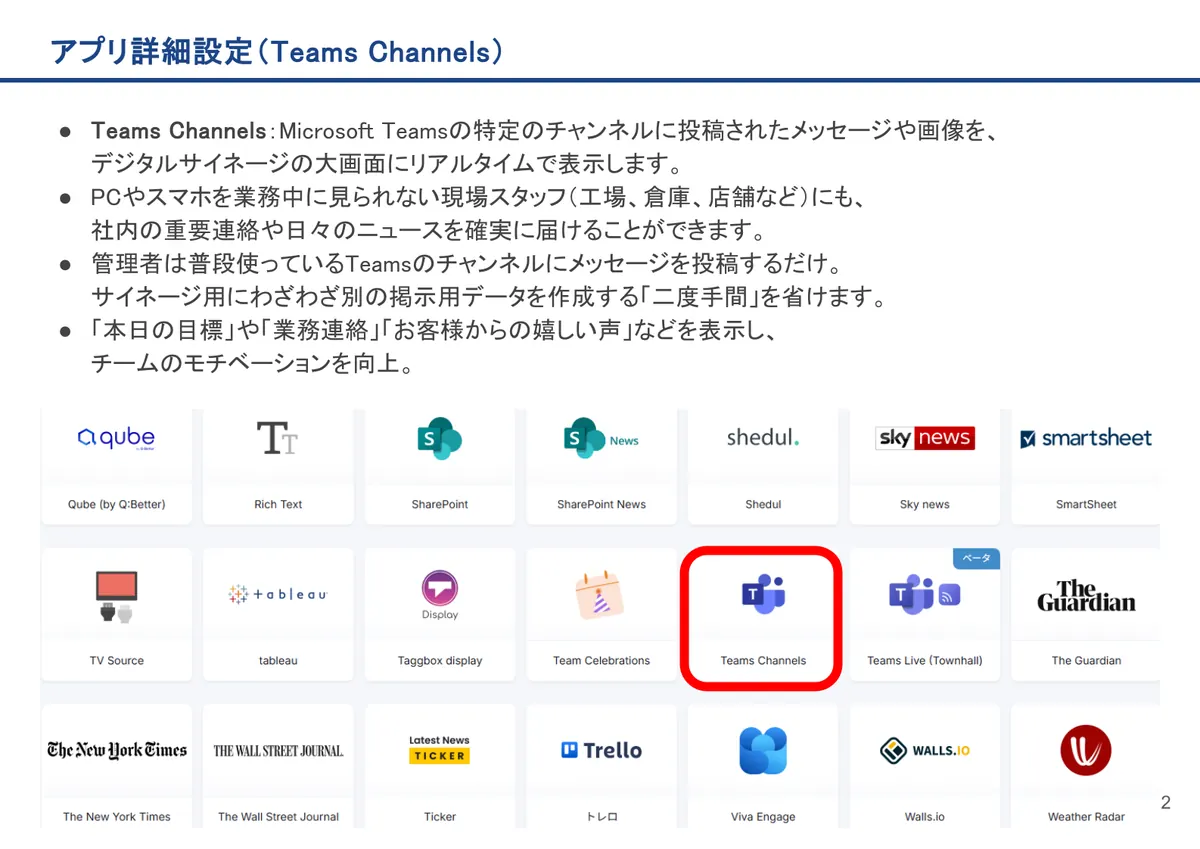Choose the Shedul app logo
The height and width of the screenshot is (849, 1200).
pos(763,438)
